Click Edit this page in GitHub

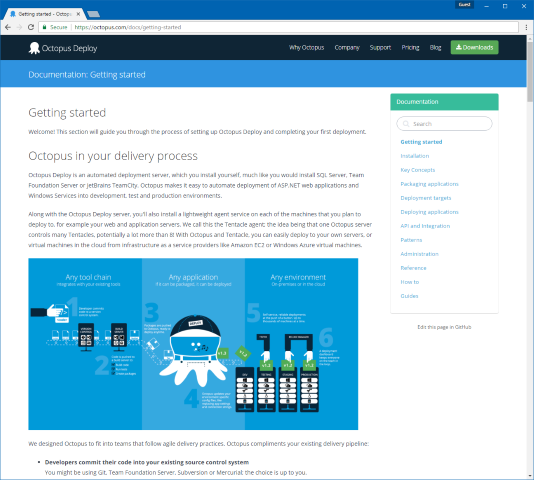444,327
